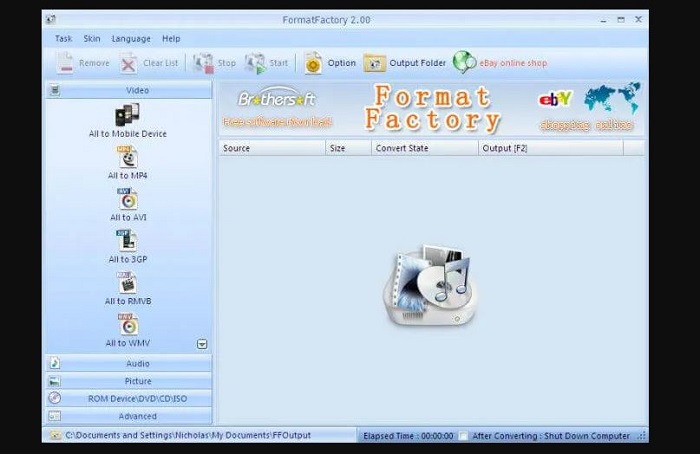The height and width of the screenshot is (454, 700).
Task: Click the eBay online shop link text
Action: 513,63
